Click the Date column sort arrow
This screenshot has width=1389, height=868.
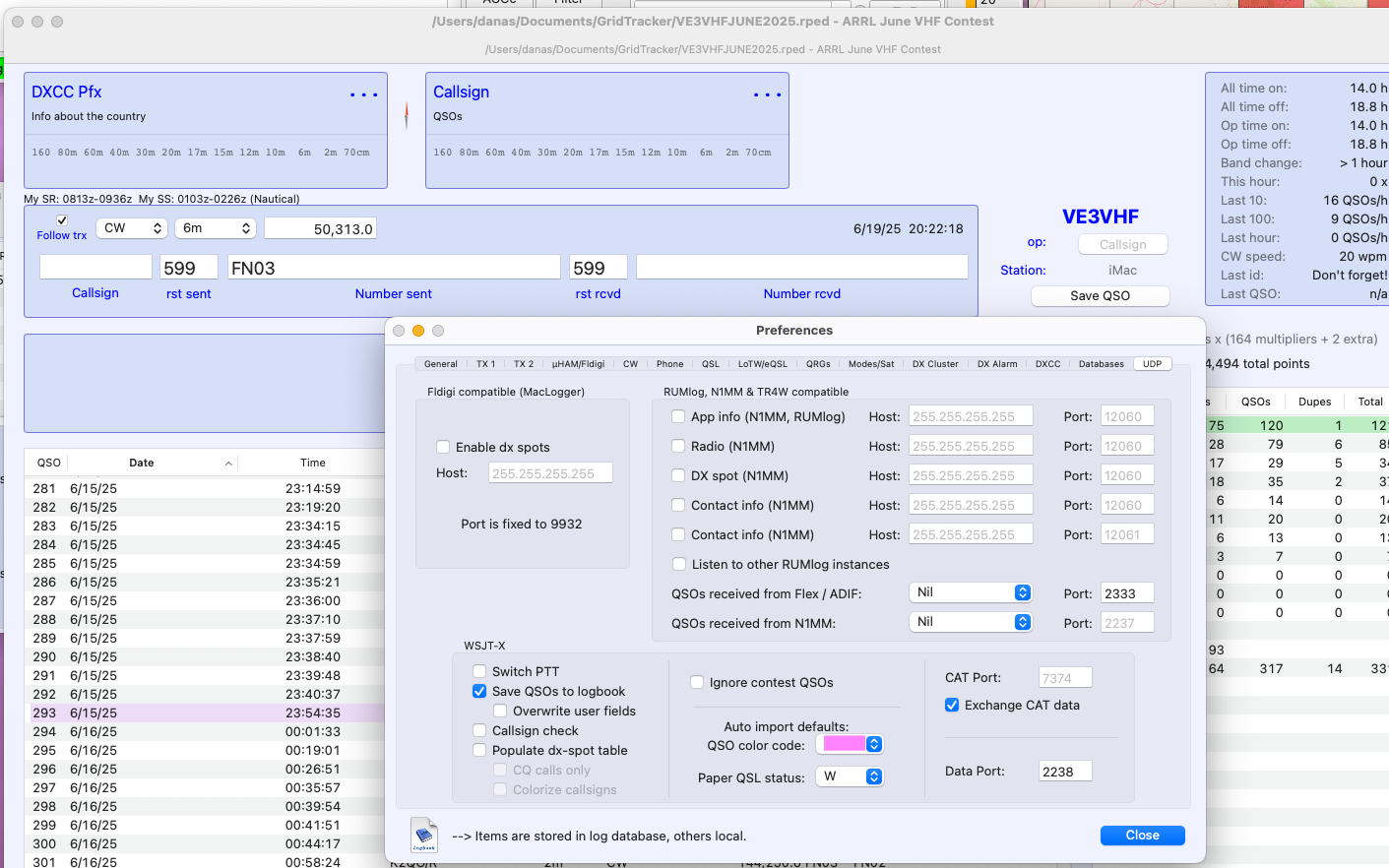pyautogui.click(x=228, y=464)
